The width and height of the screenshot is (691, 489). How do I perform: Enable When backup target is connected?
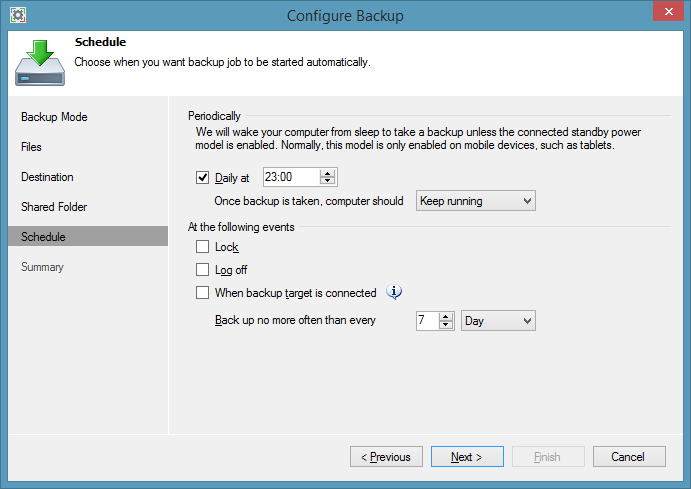pos(203,293)
